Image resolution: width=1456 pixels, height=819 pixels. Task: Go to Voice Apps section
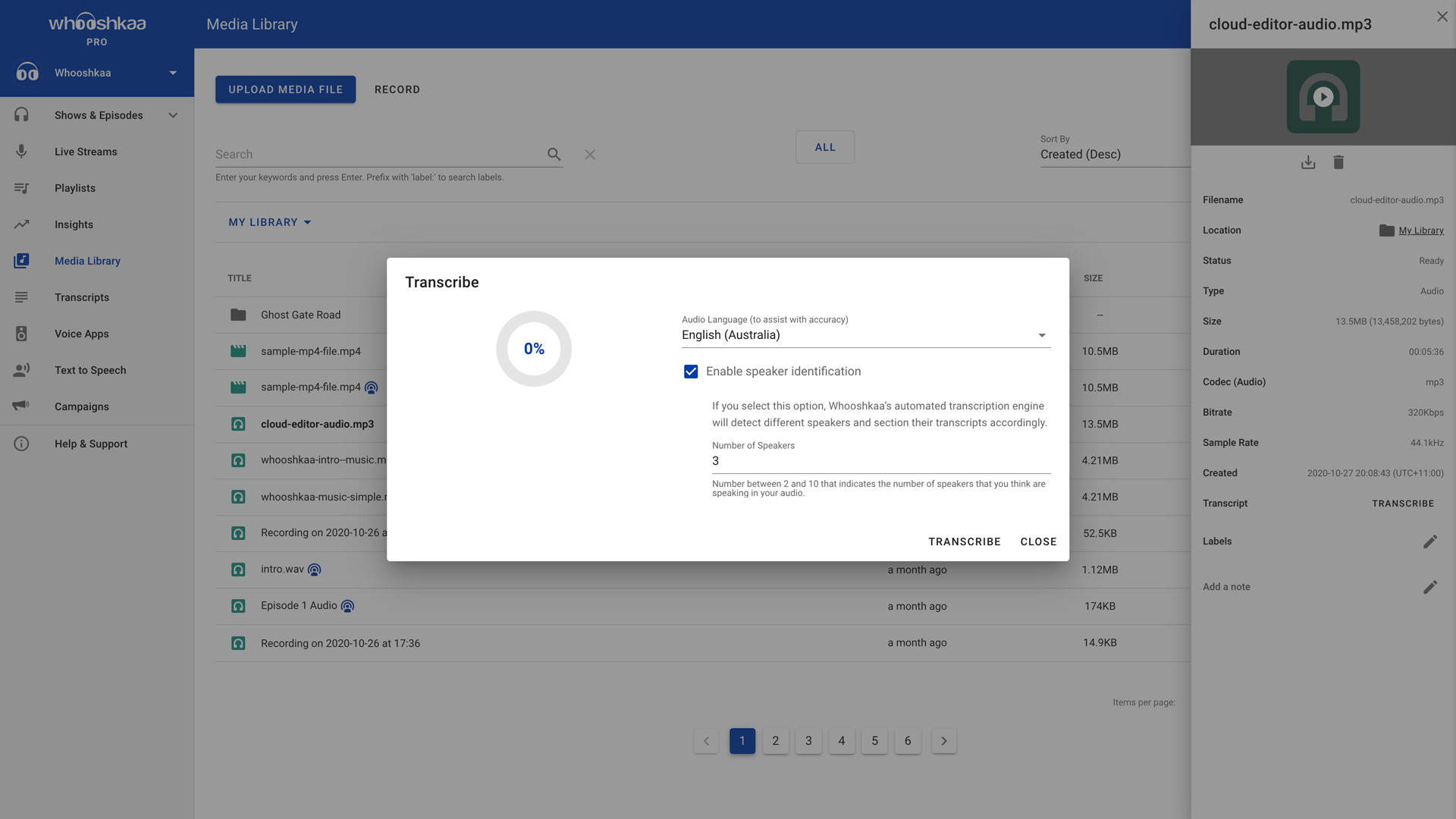[x=82, y=334]
